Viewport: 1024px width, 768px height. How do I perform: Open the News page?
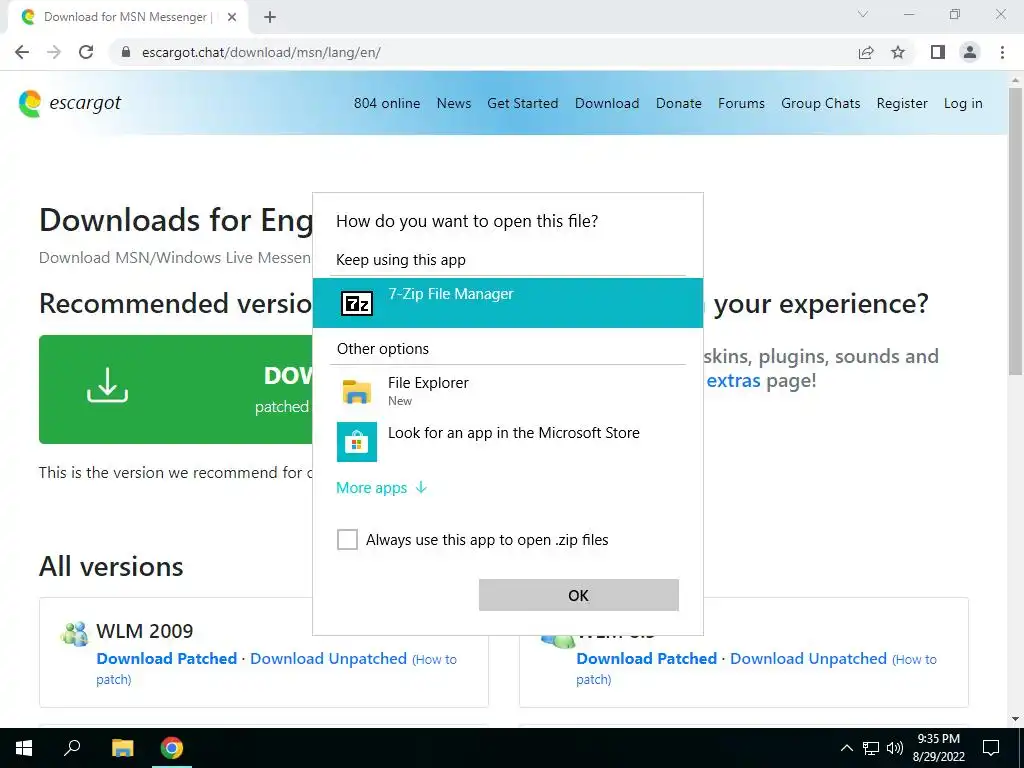(454, 103)
